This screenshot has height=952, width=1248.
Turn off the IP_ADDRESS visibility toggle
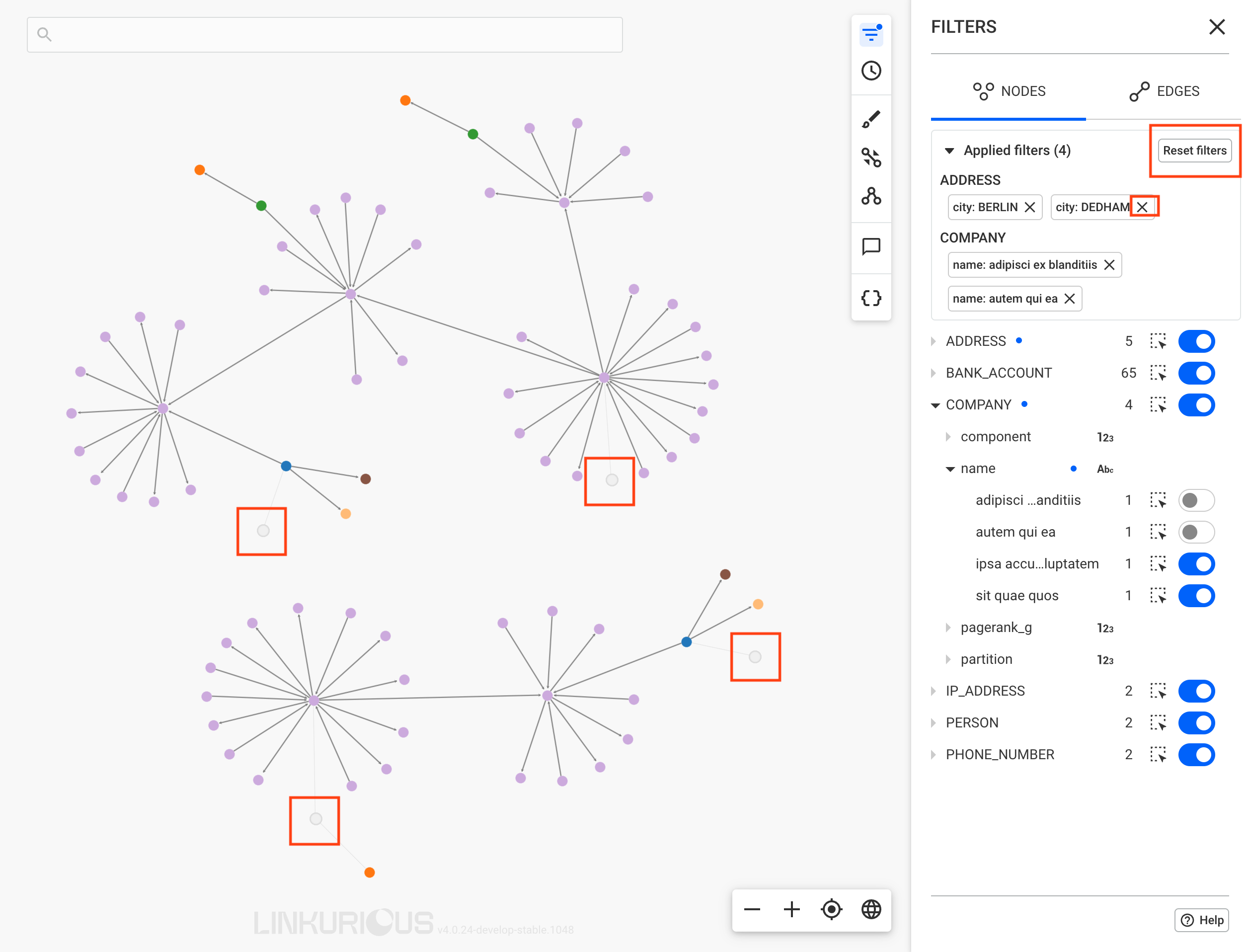click(x=1196, y=691)
